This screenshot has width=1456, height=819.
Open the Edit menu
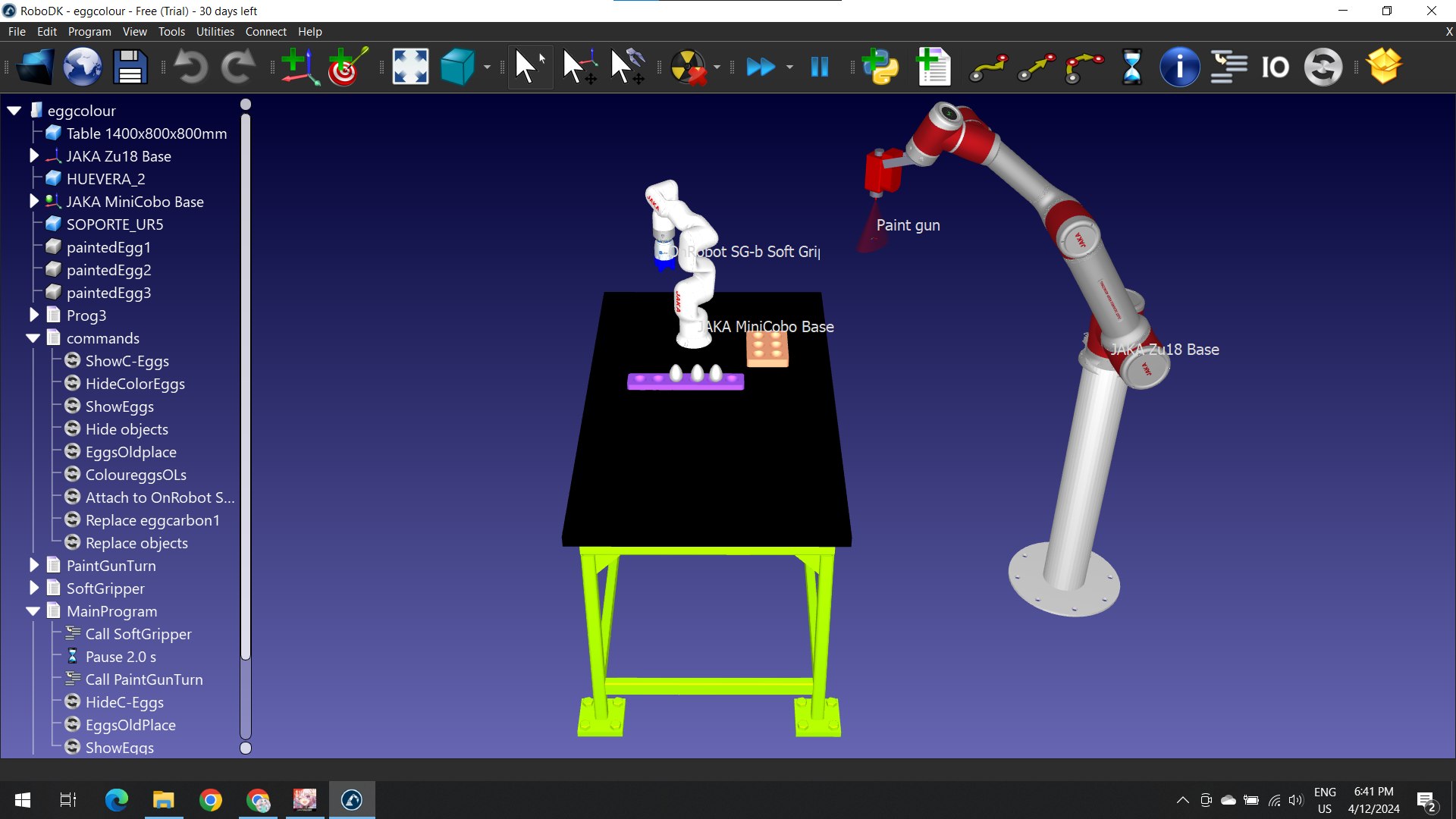tap(47, 32)
